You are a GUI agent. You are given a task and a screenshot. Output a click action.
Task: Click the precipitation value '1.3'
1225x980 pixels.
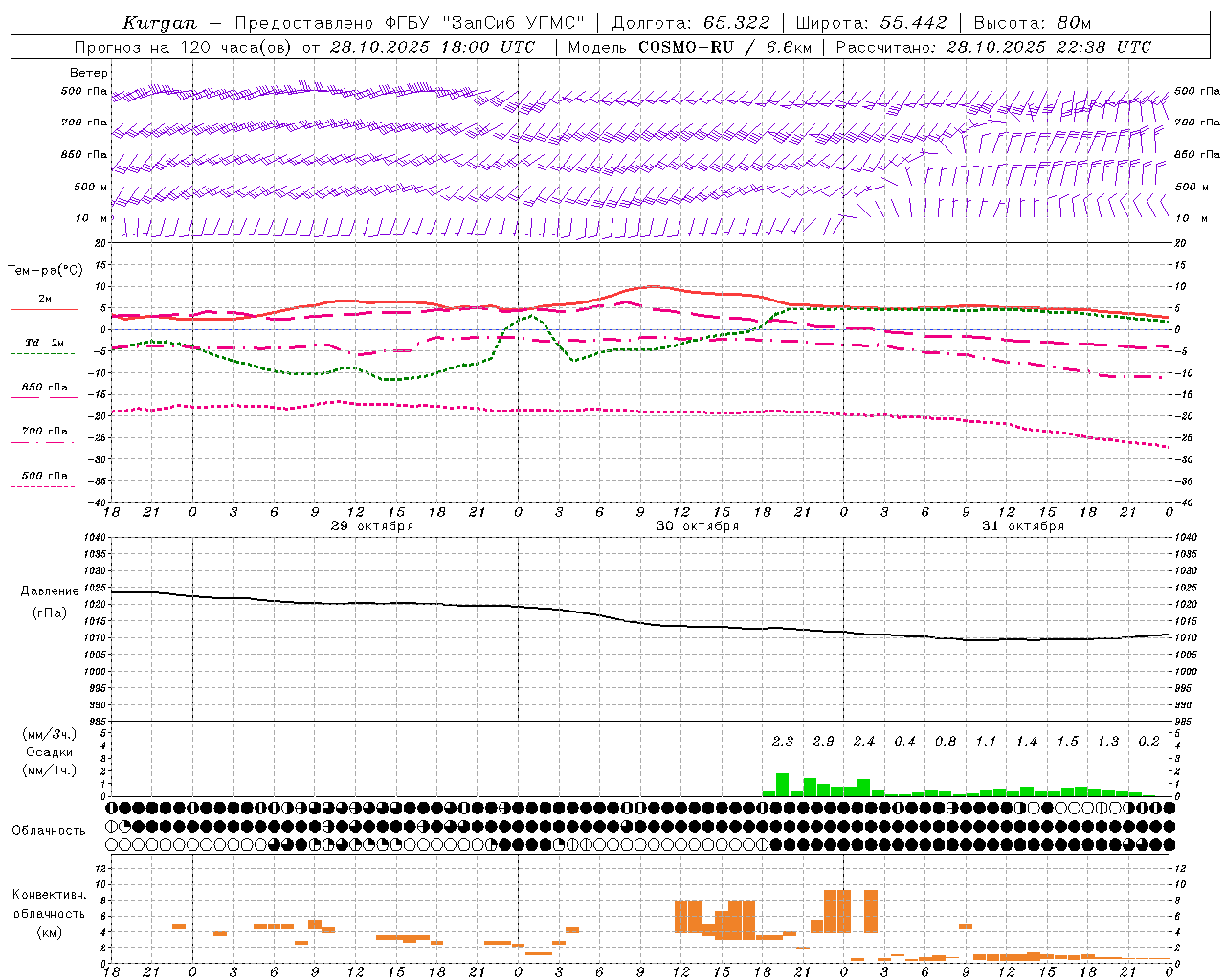[1108, 742]
